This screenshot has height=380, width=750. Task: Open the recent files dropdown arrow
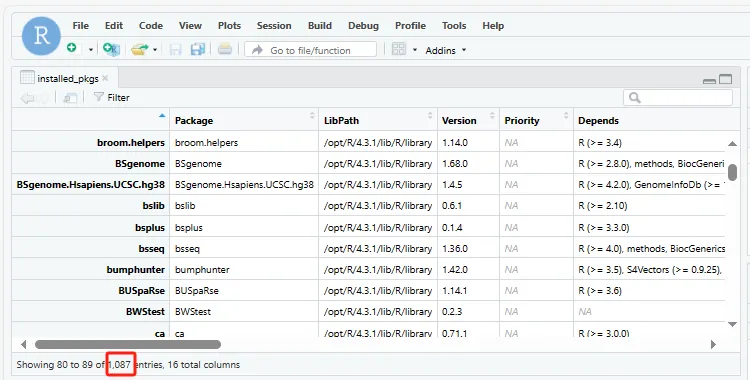pyautogui.click(x=155, y=49)
